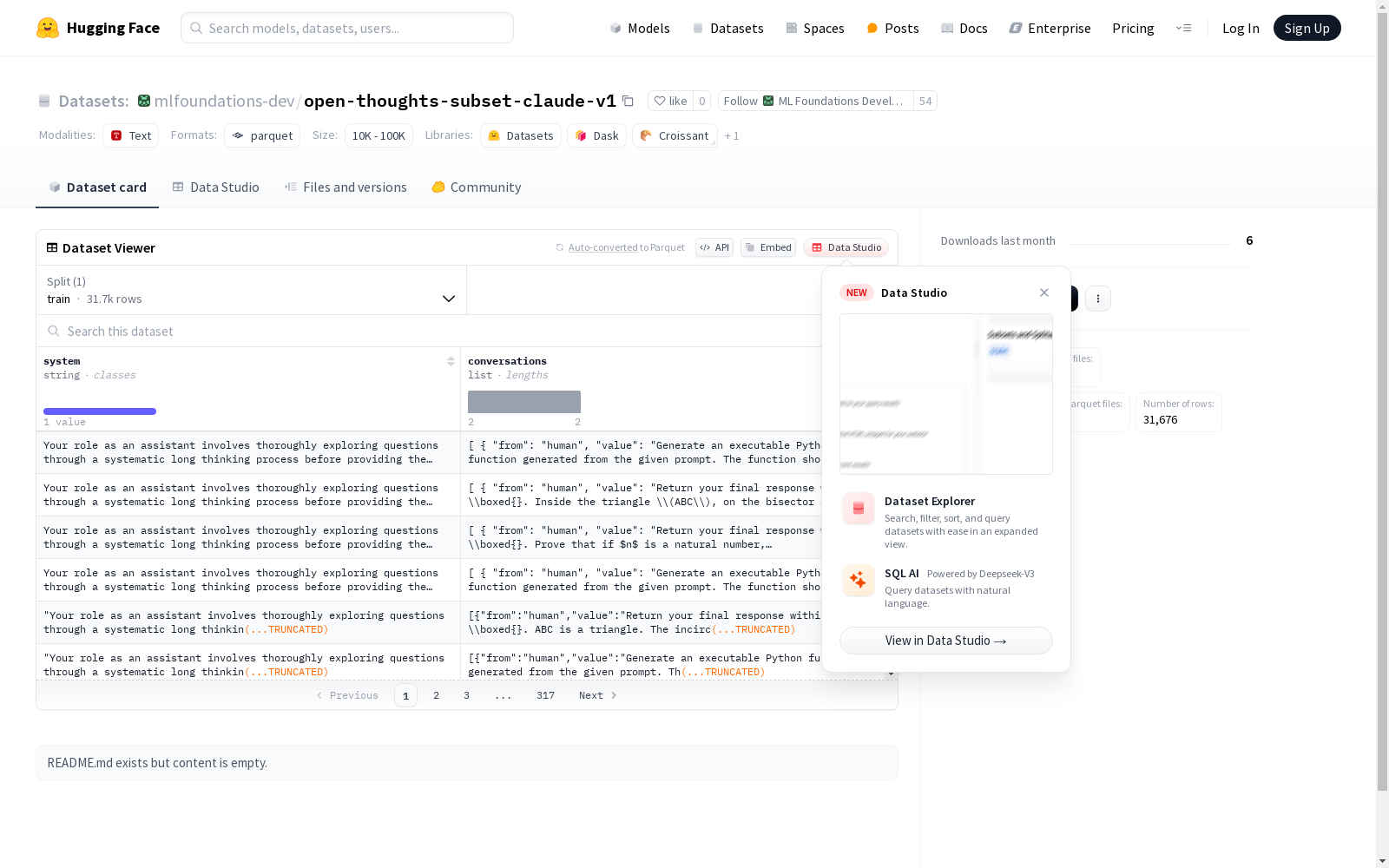Open Models in the top navigation

click(x=640, y=28)
